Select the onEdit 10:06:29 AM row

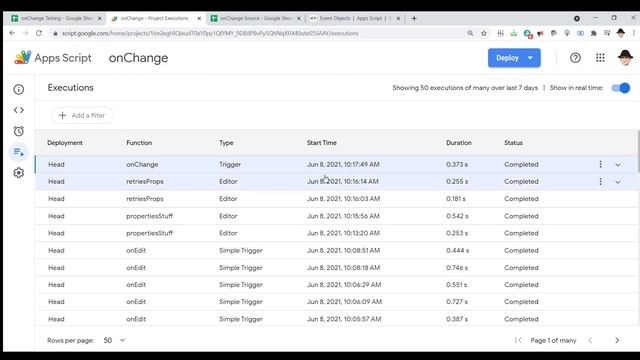pos(336,285)
